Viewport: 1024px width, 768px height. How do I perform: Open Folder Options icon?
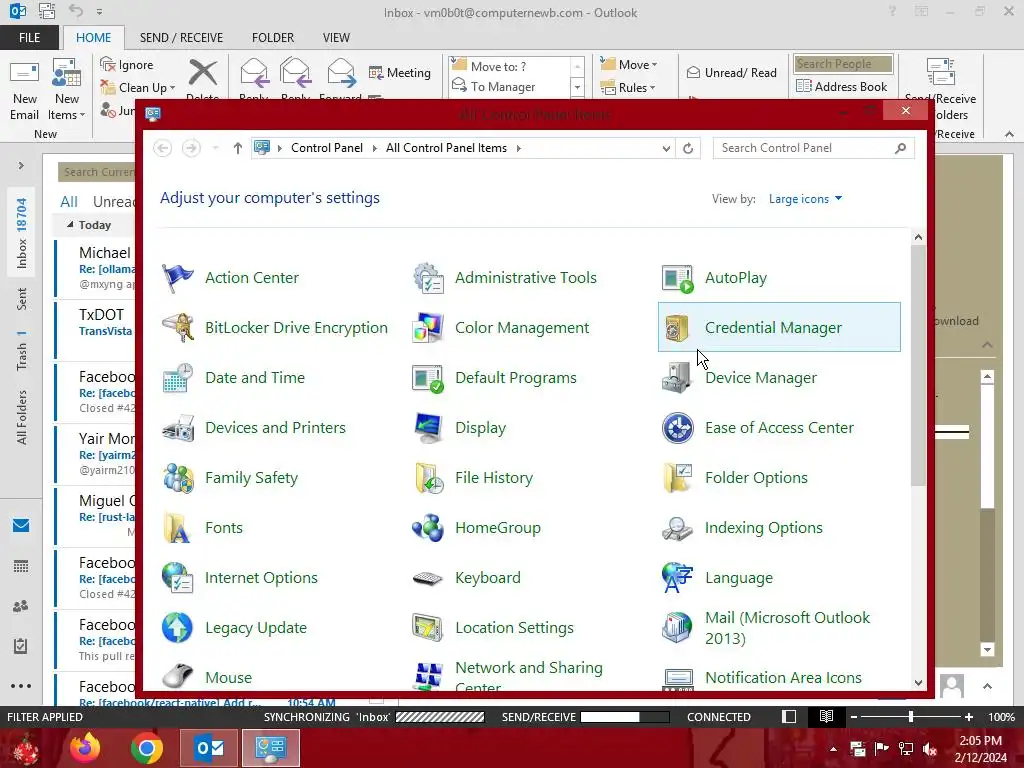click(x=678, y=478)
